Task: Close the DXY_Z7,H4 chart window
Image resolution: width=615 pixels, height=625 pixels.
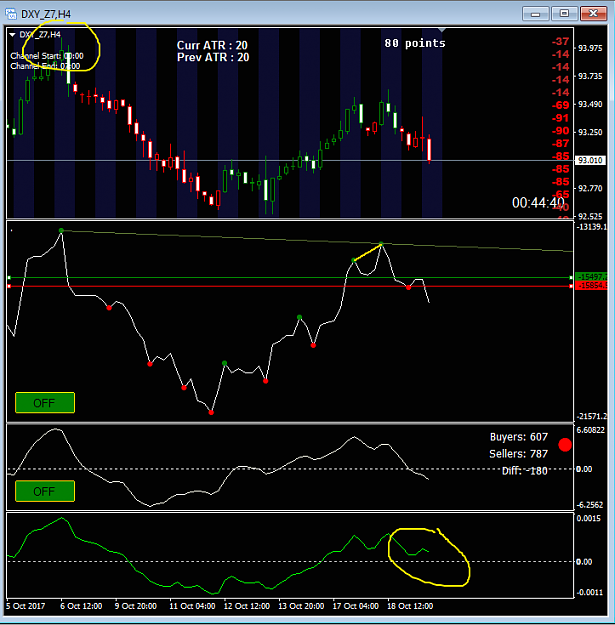Action: (593, 14)
